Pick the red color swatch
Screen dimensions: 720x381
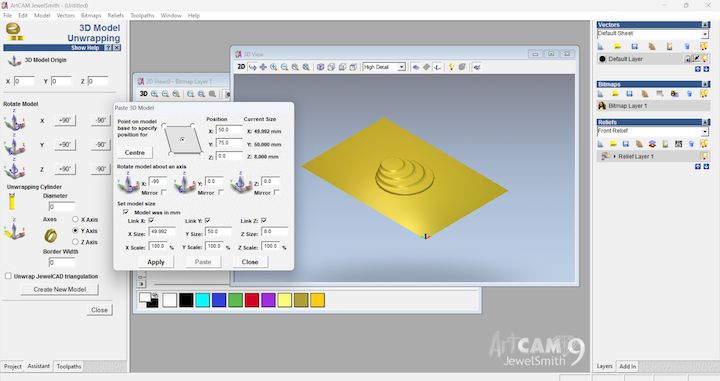252,300
